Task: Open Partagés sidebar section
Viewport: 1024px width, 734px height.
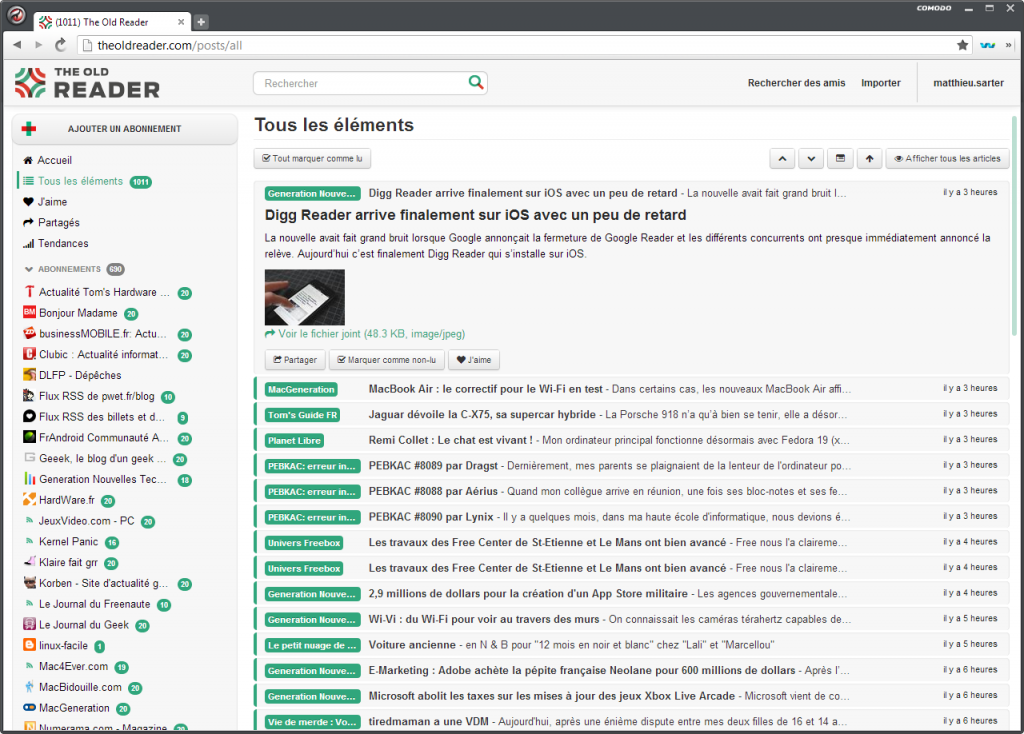Action: click(51, 223)
